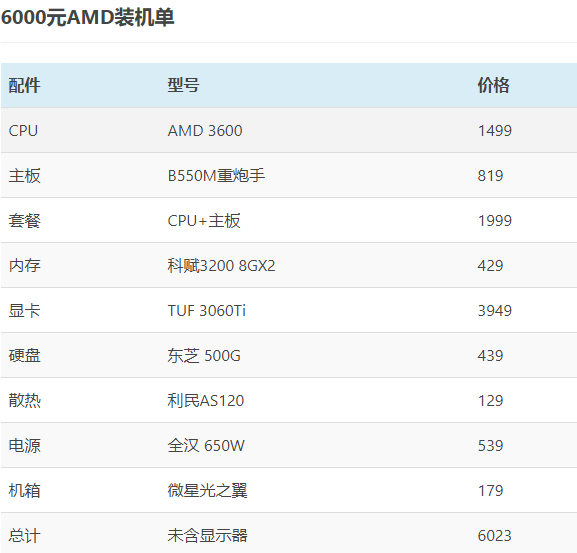Click the '显卡' row label
577x553 pixels.
(x=24, y=311)
